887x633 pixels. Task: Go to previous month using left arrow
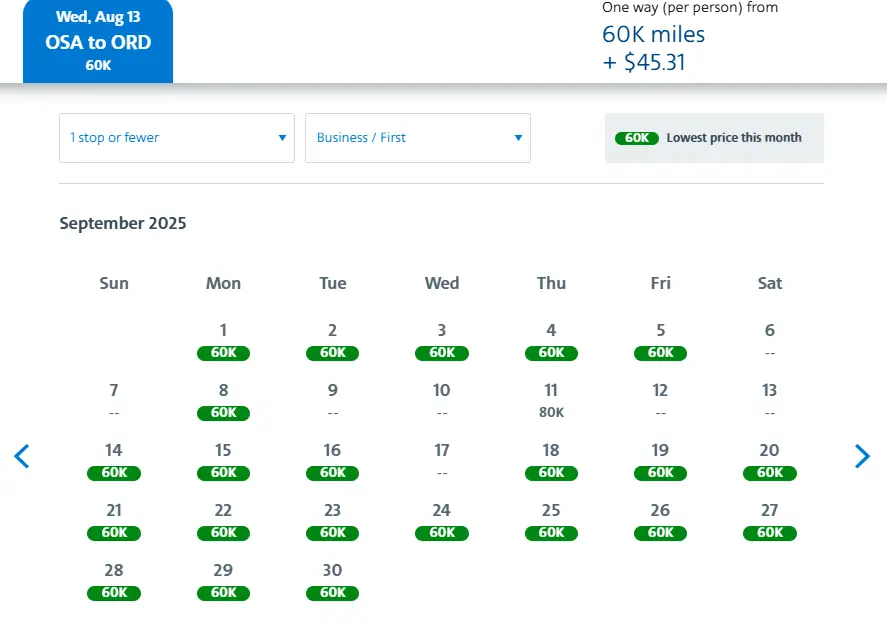22,457
